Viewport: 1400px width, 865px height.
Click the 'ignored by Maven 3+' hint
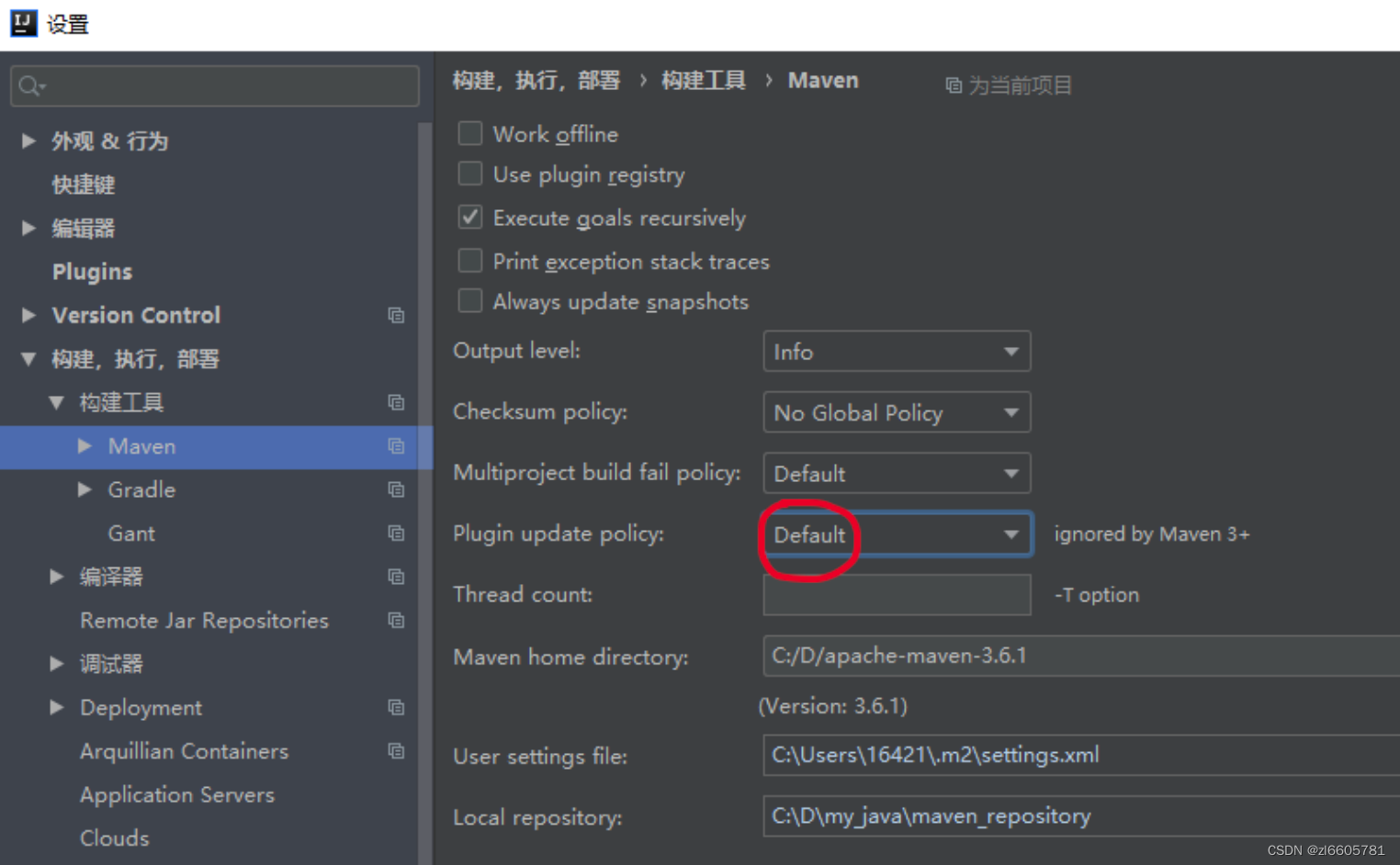(1152, 534)
